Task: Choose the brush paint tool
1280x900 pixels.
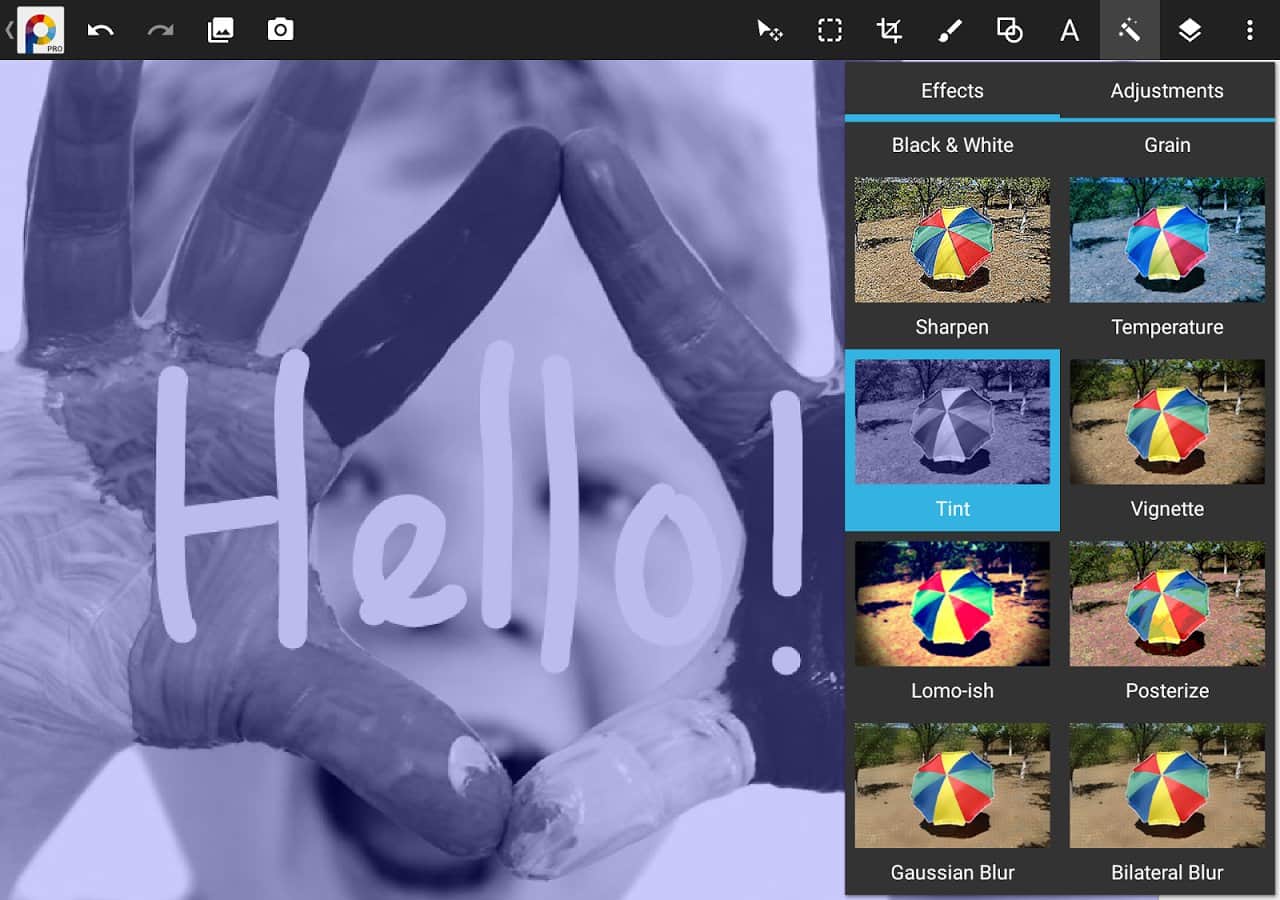Action: [949, 30]
